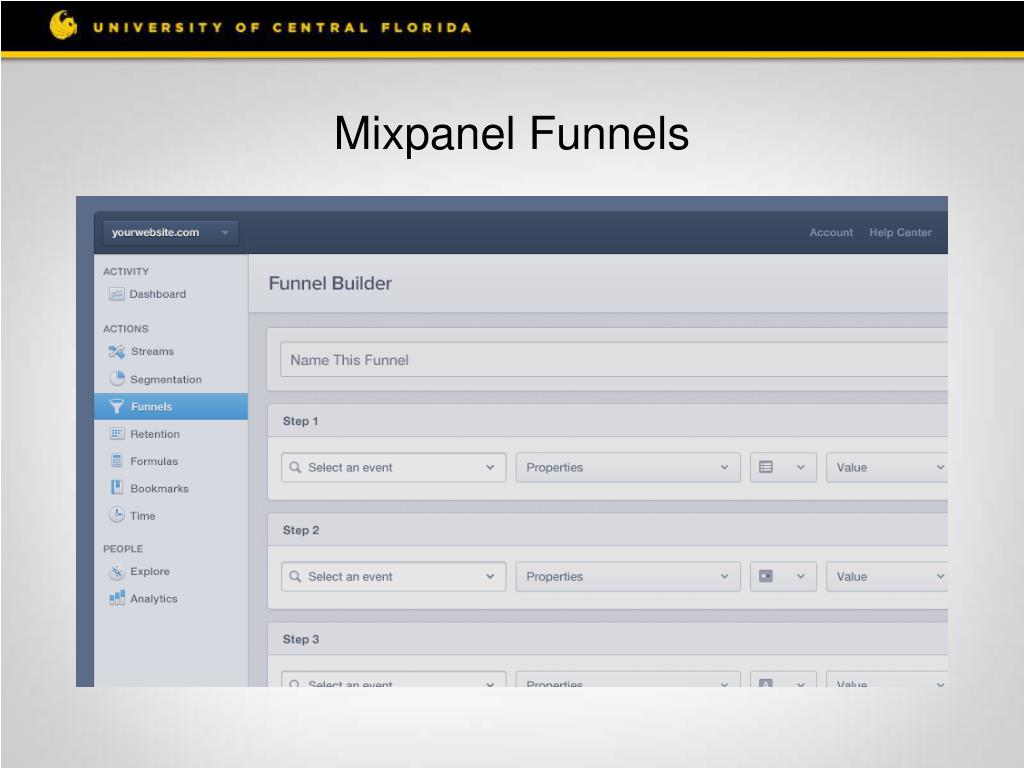Click the ACTIONS section label
Viewport: 1024px width, 768px height.
click(125, 329)
